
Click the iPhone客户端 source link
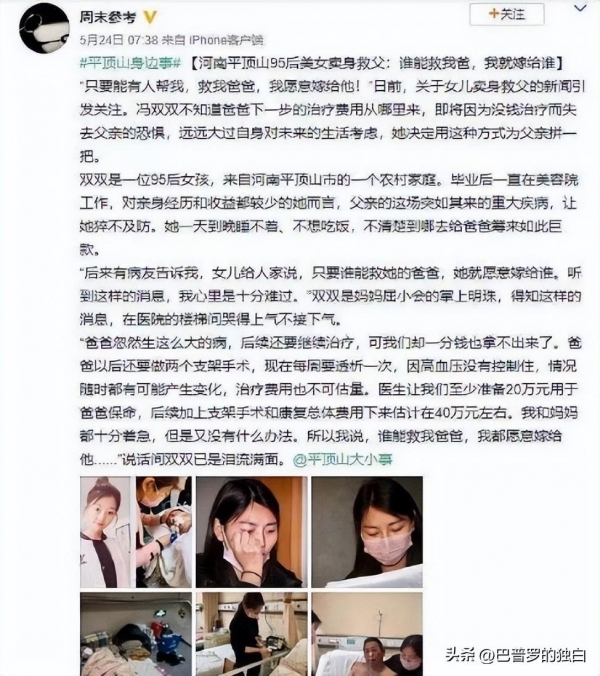point(227,40)
